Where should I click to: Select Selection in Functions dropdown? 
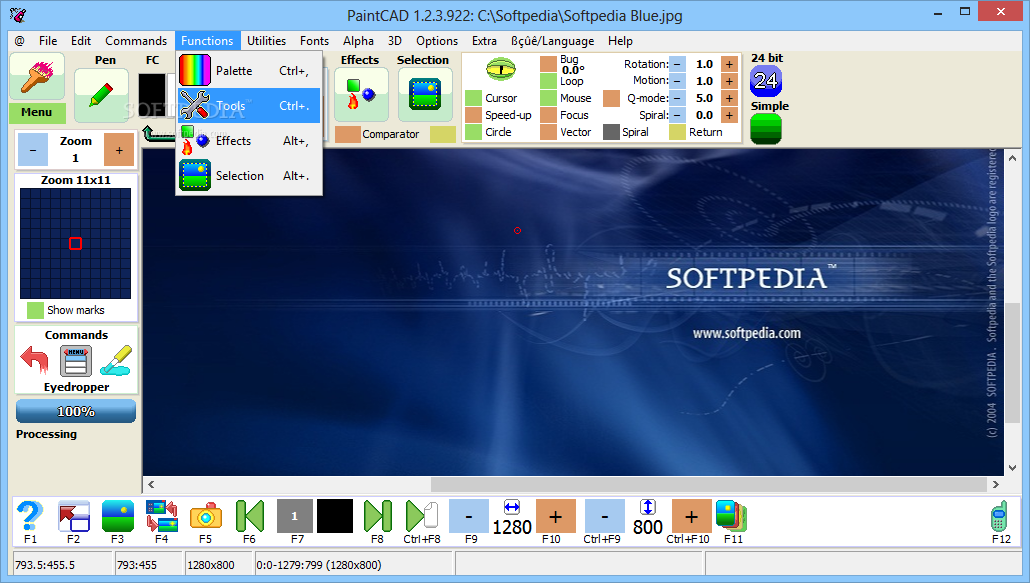click(x=249, y=175)
